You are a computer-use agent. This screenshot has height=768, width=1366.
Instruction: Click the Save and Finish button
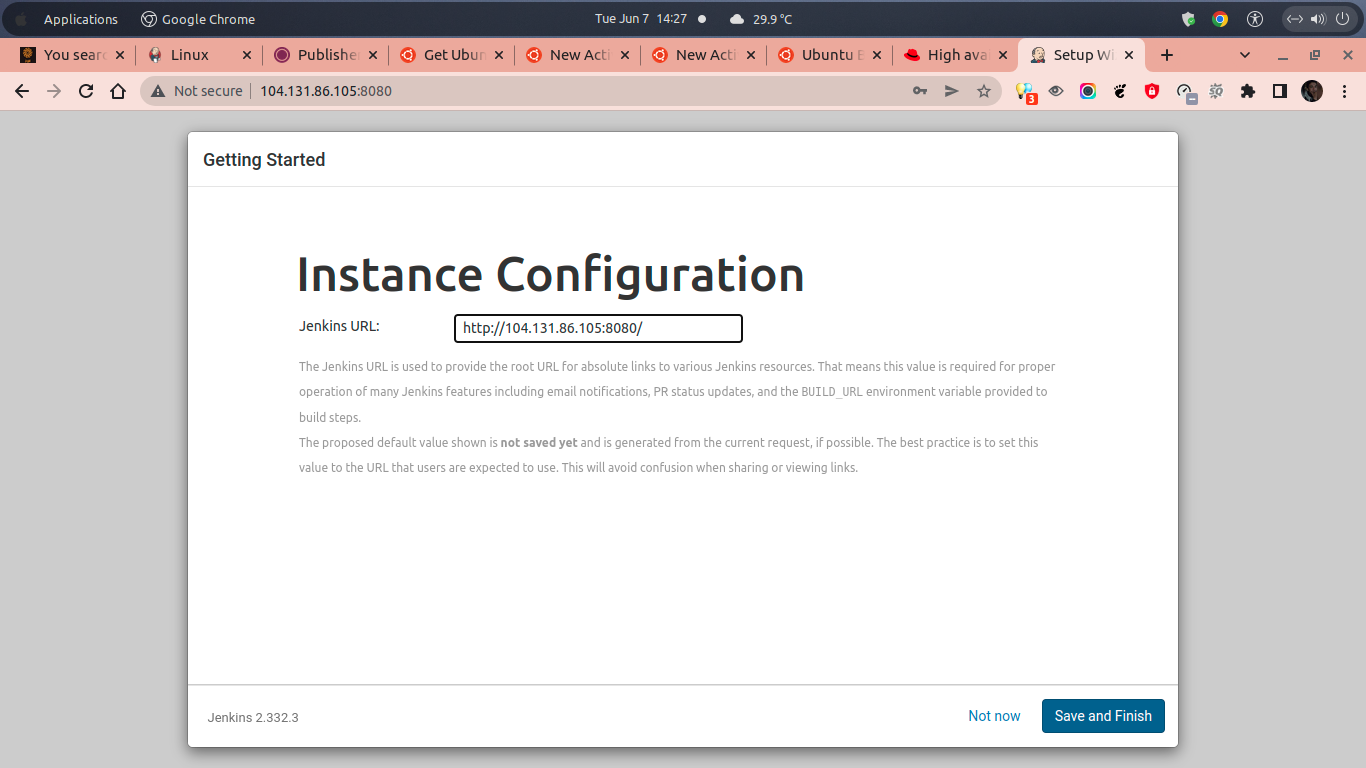pos(1103,716)
